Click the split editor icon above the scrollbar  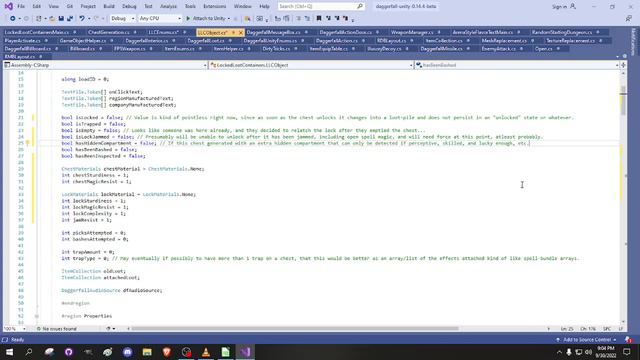tap(623, 65)
